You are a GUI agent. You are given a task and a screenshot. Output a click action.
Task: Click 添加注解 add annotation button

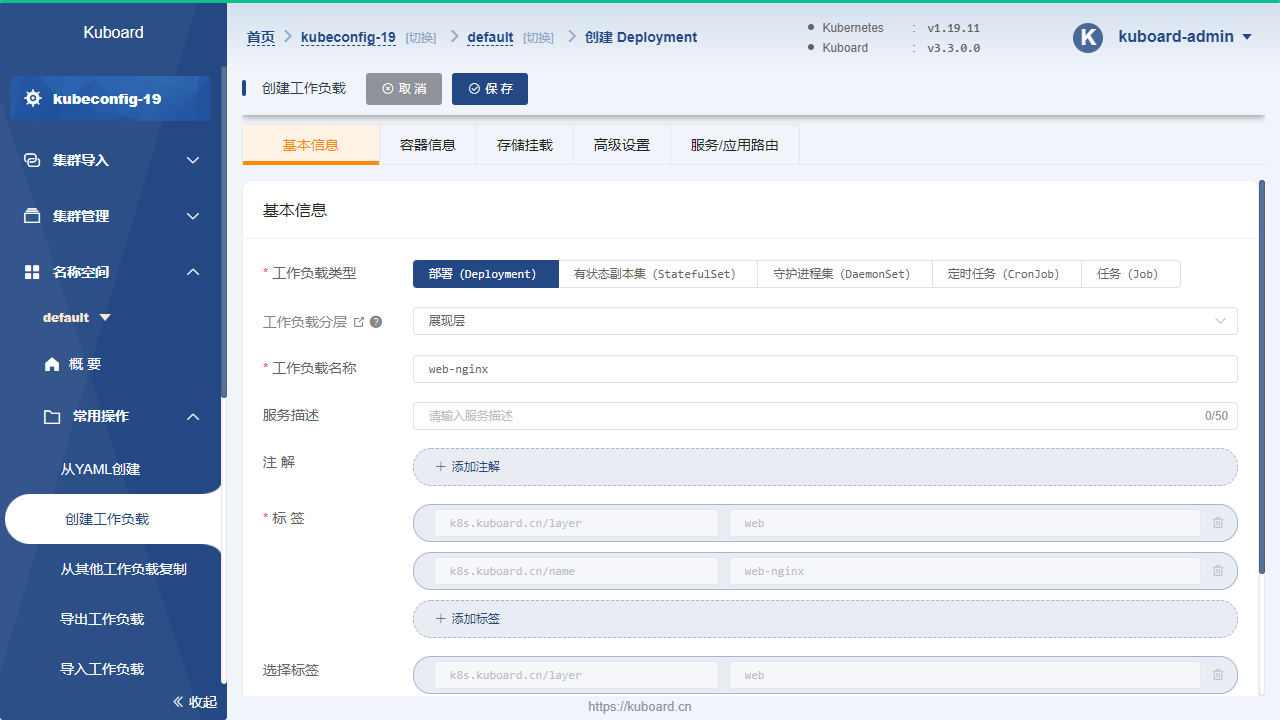click(x=825, y=467)
